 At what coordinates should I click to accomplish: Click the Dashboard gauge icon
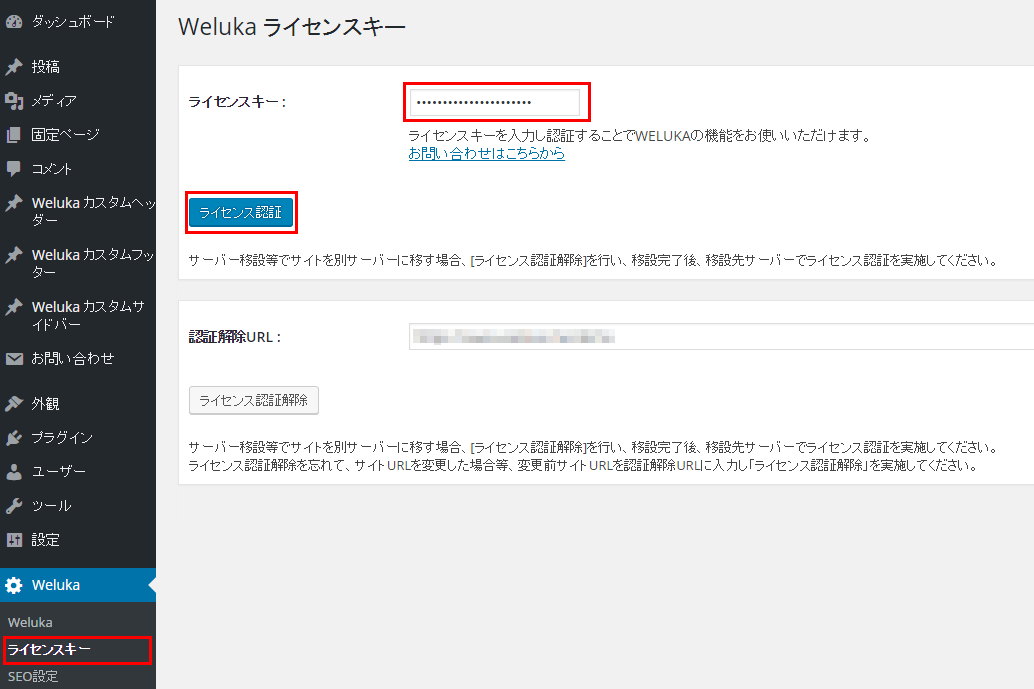pos(14,22)
